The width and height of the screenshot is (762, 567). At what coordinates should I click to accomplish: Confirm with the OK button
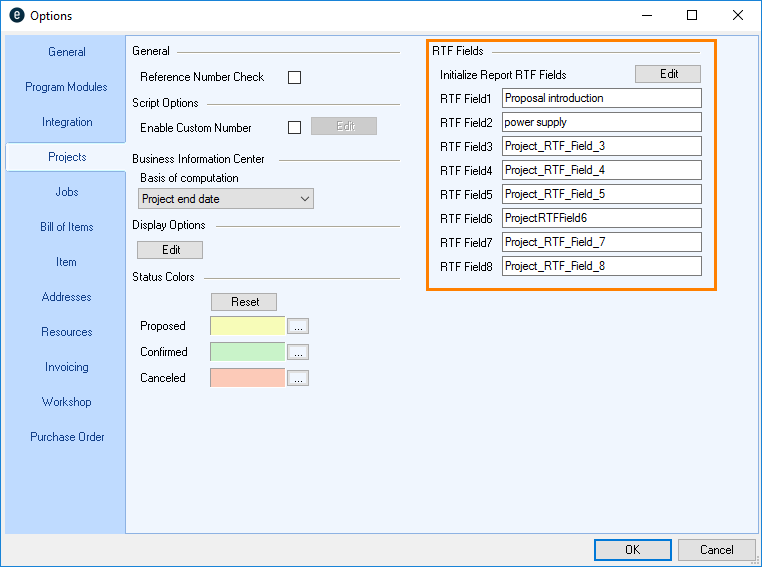632,550
